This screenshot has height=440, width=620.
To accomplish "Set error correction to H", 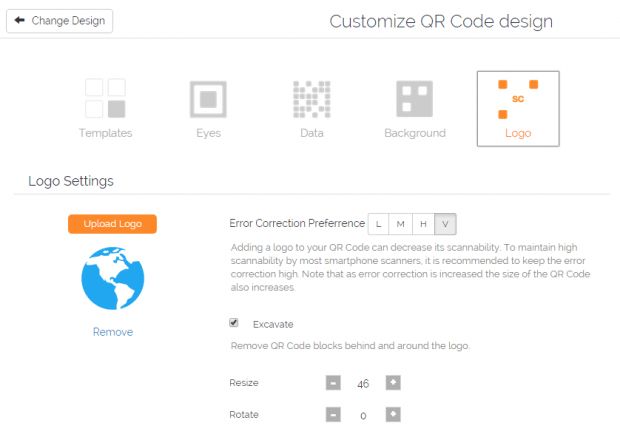I will [x=423, y=224].
